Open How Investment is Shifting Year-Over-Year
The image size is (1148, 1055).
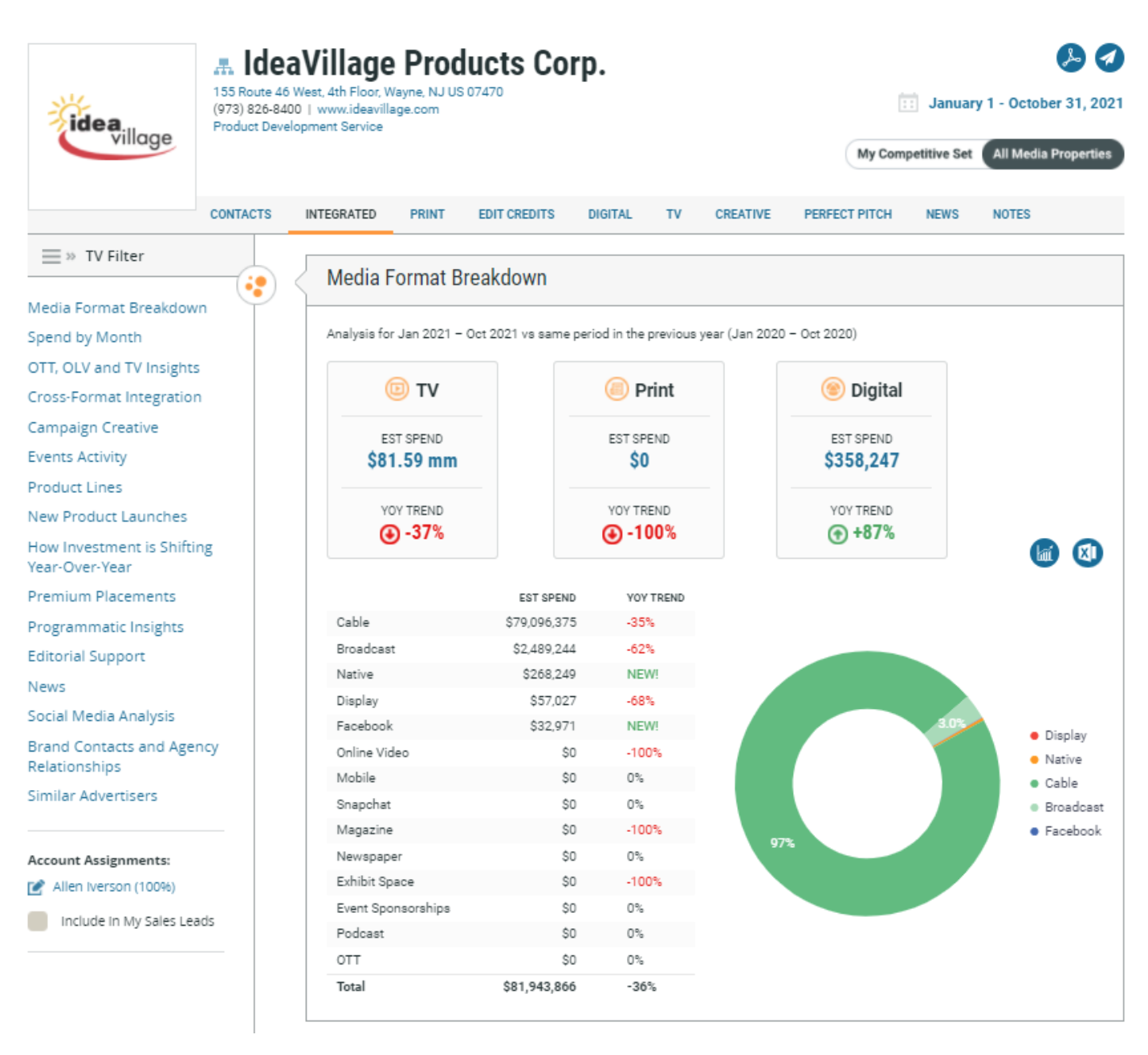click(120, 556)
